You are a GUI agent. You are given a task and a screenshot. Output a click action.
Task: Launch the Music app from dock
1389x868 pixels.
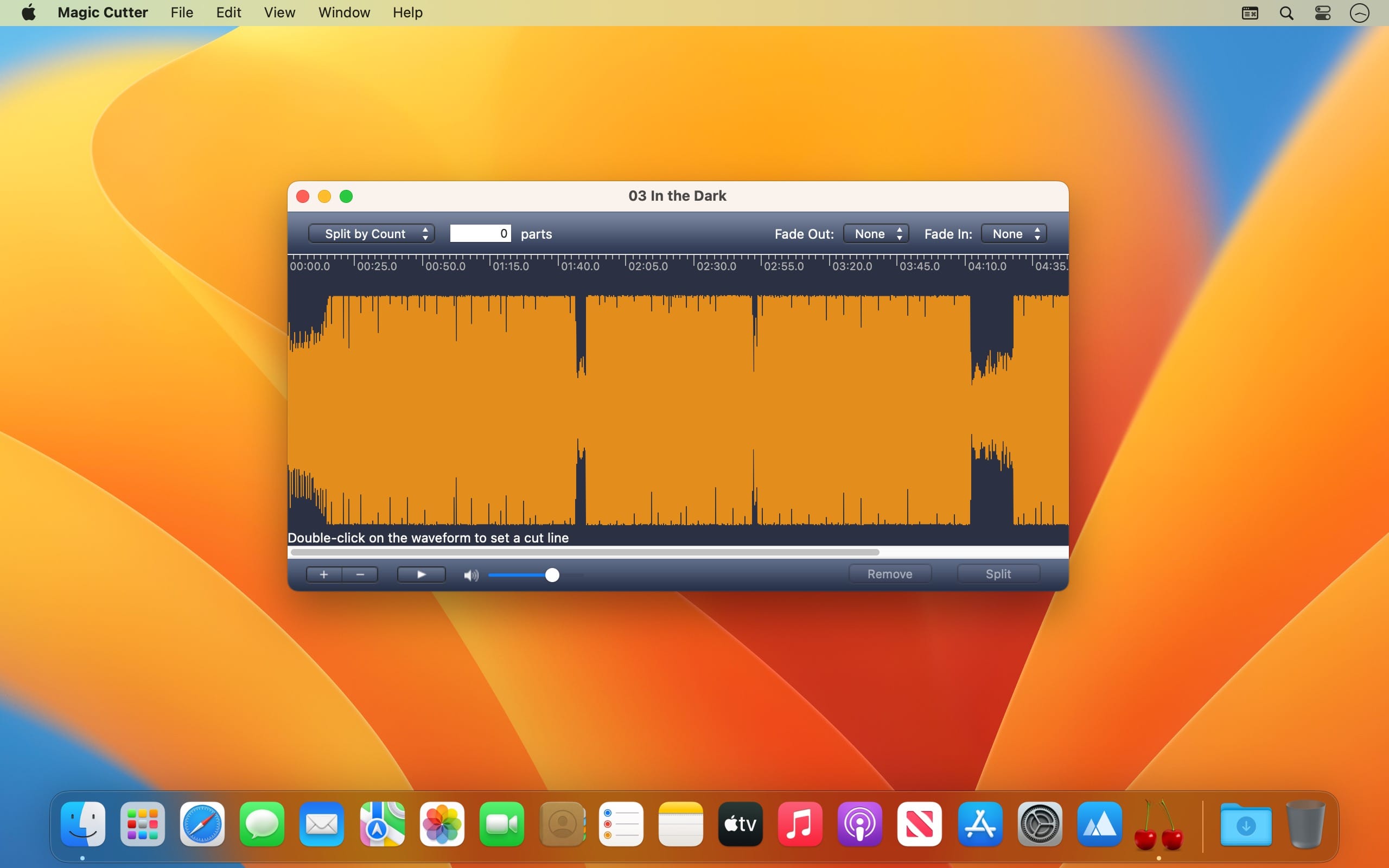[x=800, y=825]
